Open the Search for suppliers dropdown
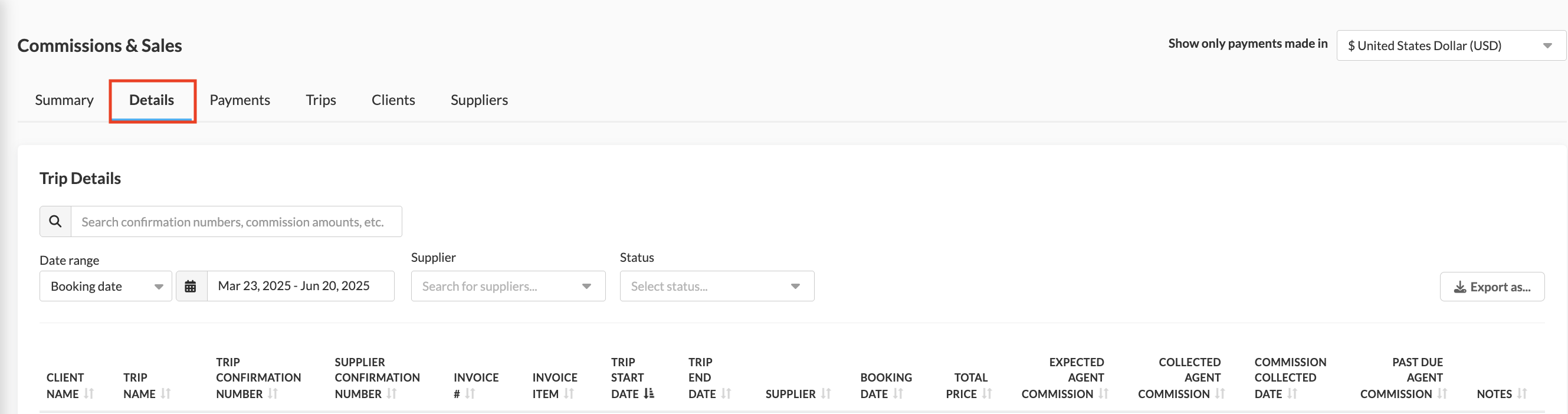This screenshot has width=1568, height=414. pyautogui.click(x=509, y=286)
